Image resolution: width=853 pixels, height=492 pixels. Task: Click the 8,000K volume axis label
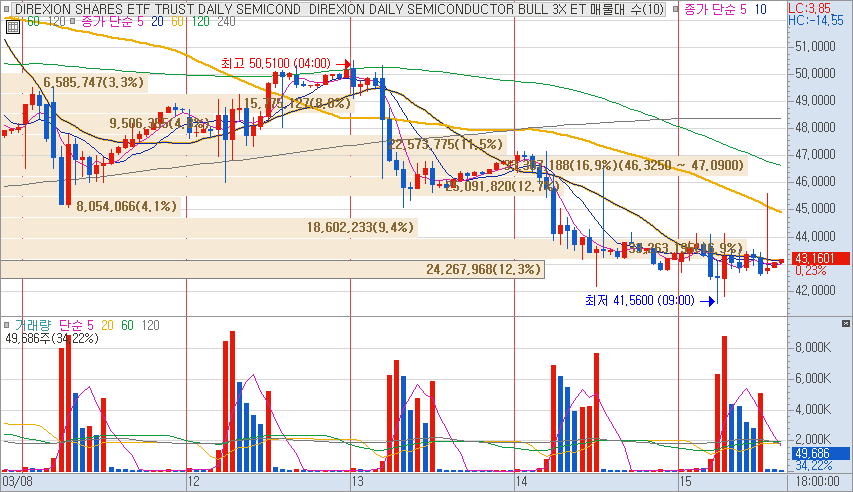813,347
